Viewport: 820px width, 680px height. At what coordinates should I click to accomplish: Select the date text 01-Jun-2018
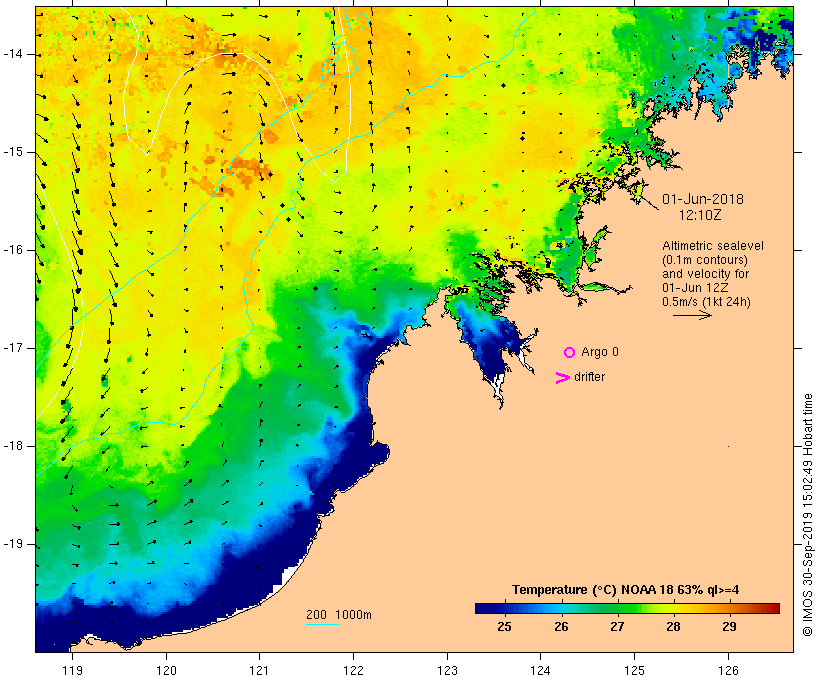point(703,199)
